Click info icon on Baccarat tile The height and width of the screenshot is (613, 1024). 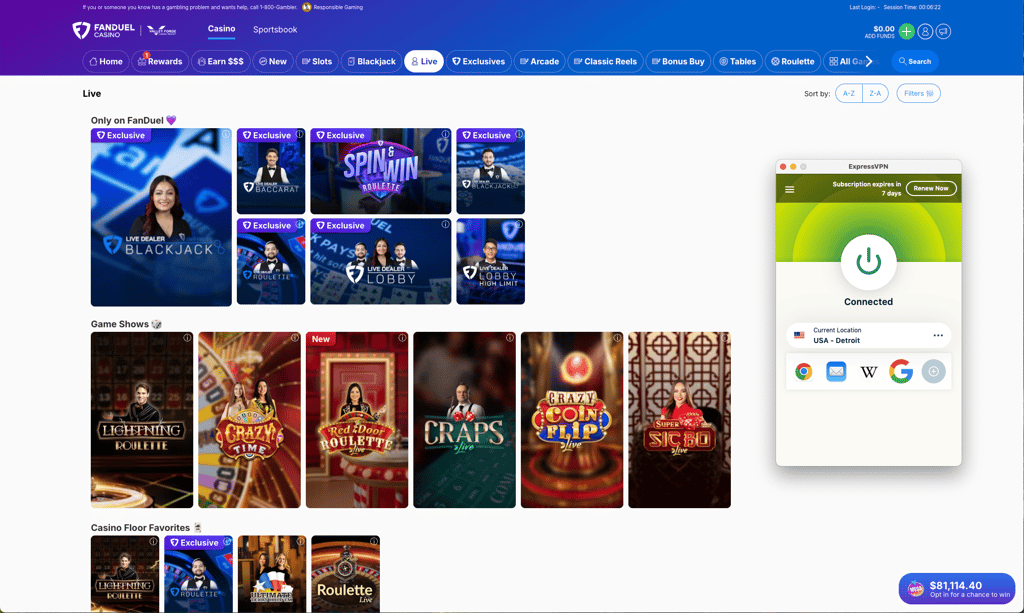[300, 134]
